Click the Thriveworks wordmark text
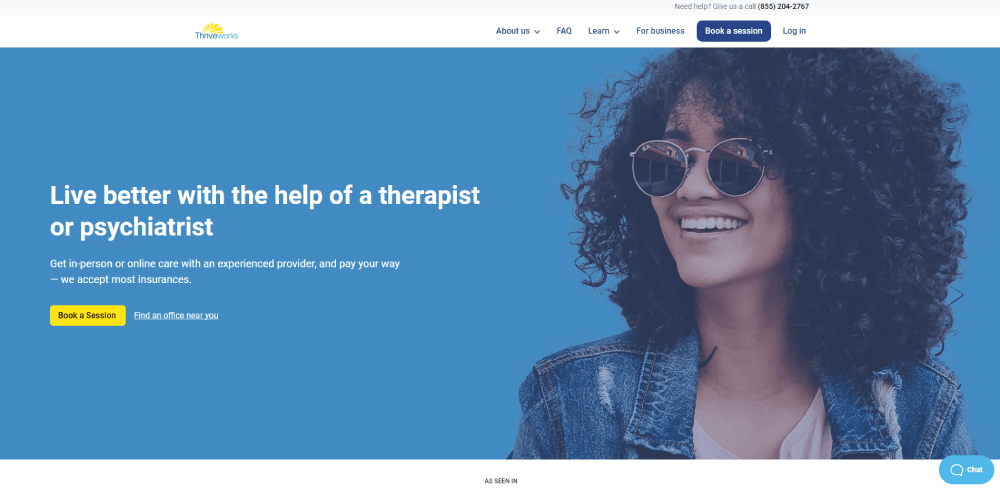Viewport: 1000px width, 488px height. click(217, 36)
